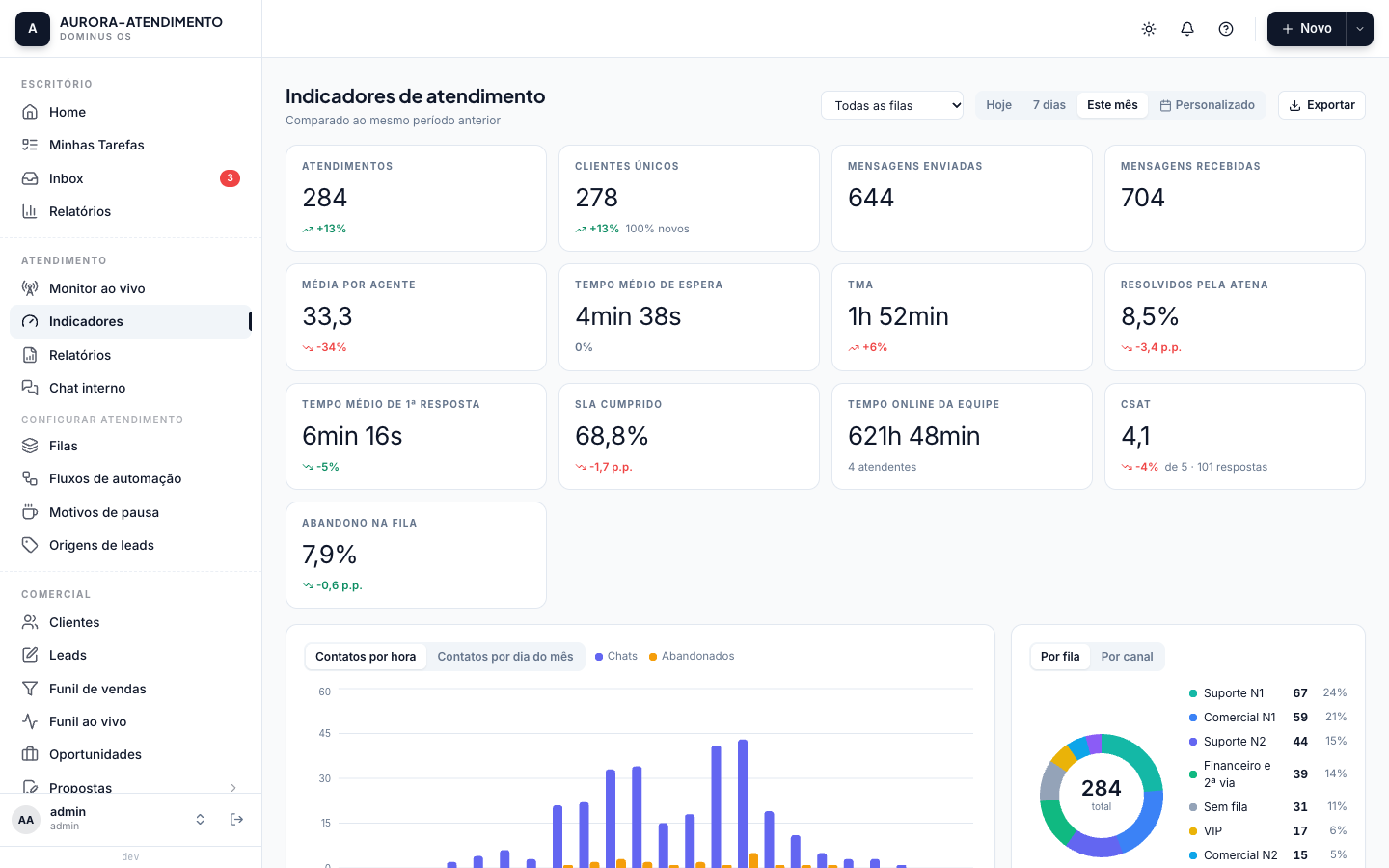This screenshot has height=868, width=1389.
Task: Open Motivos de pausa
Action: click(x=130, y=512)
